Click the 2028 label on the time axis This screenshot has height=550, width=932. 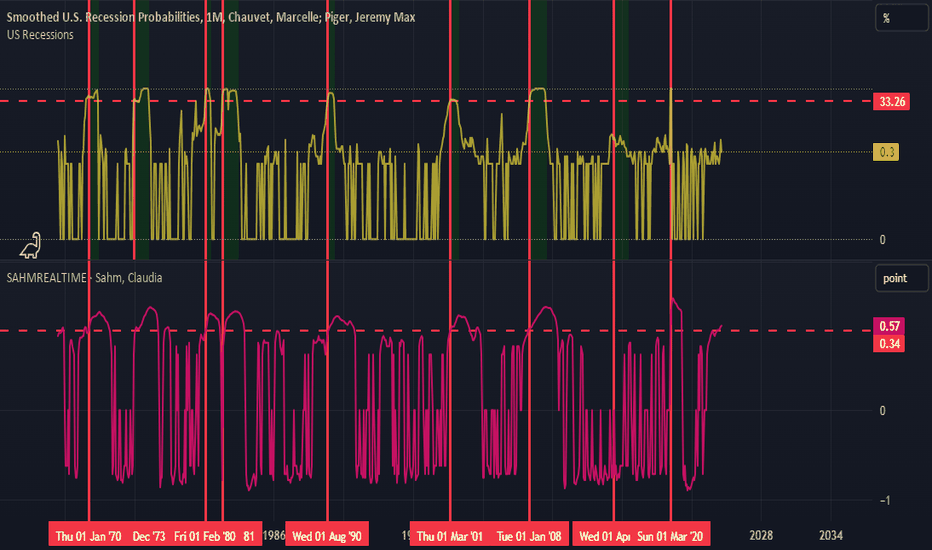[x=761, y=536]
